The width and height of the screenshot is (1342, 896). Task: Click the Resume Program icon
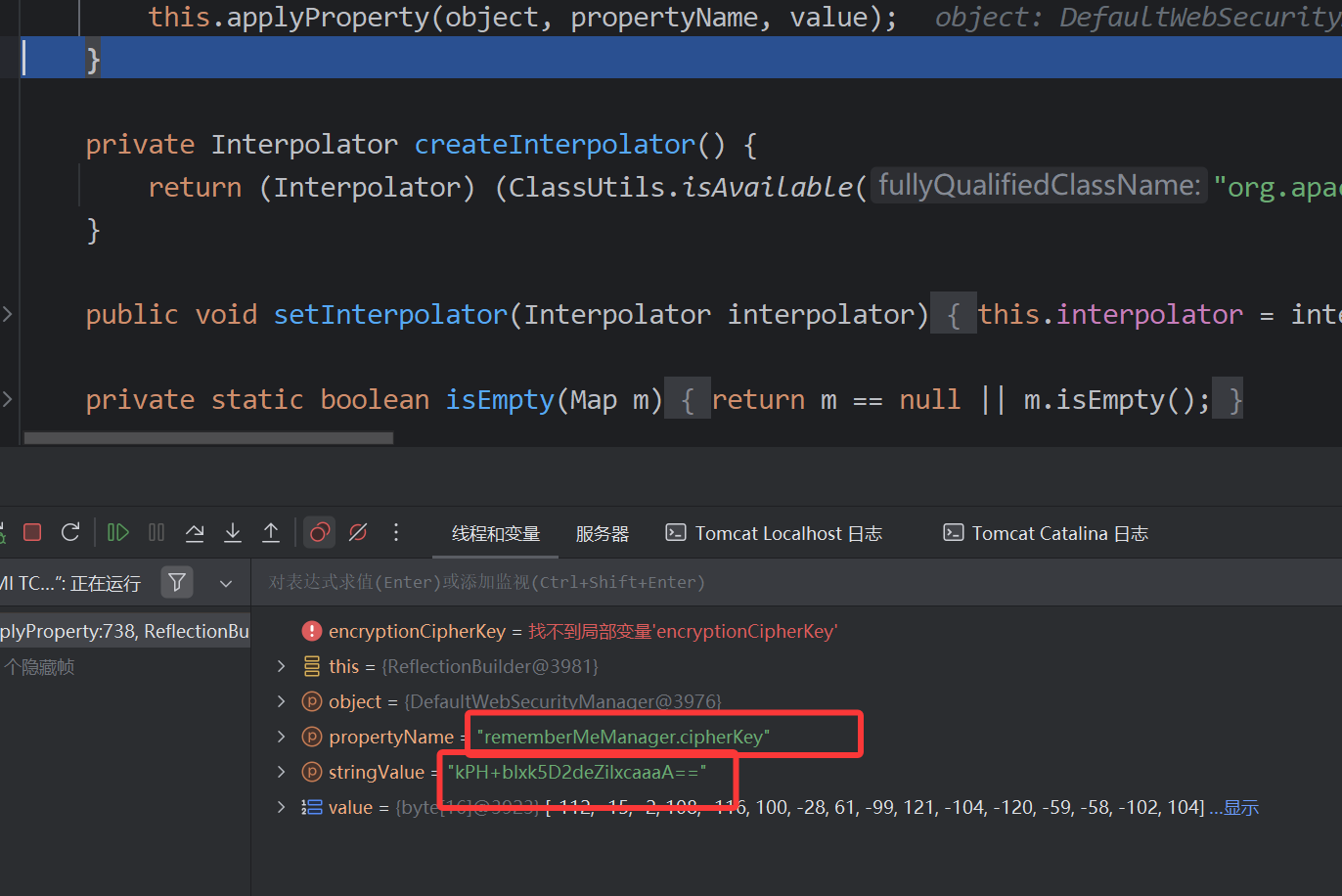(118, 532)
